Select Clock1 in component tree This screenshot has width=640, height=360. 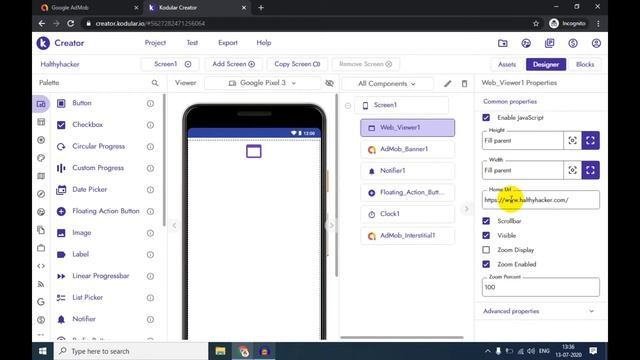[x=407, y=214]
